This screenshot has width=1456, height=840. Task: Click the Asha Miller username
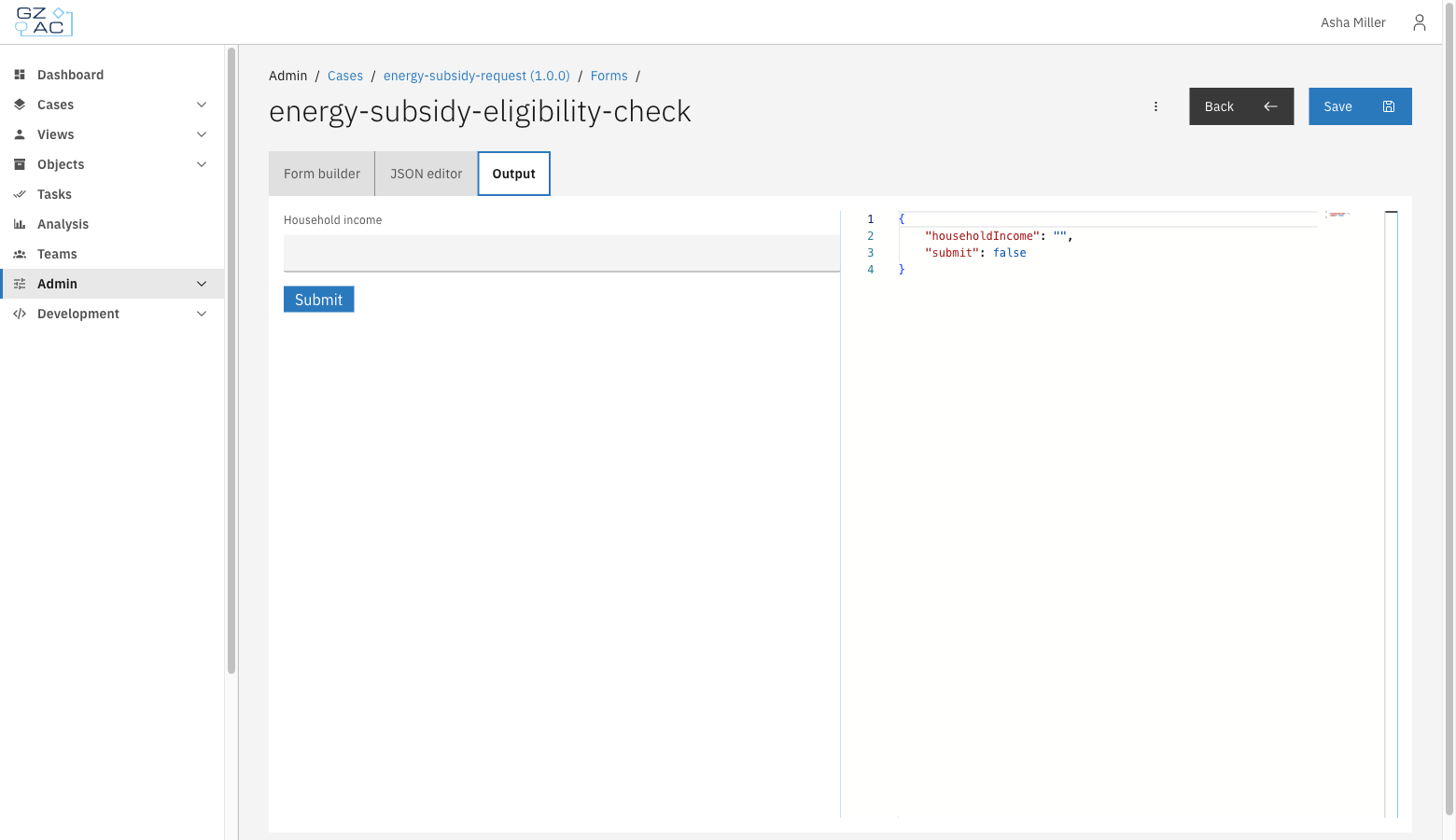click(1353, 22)
